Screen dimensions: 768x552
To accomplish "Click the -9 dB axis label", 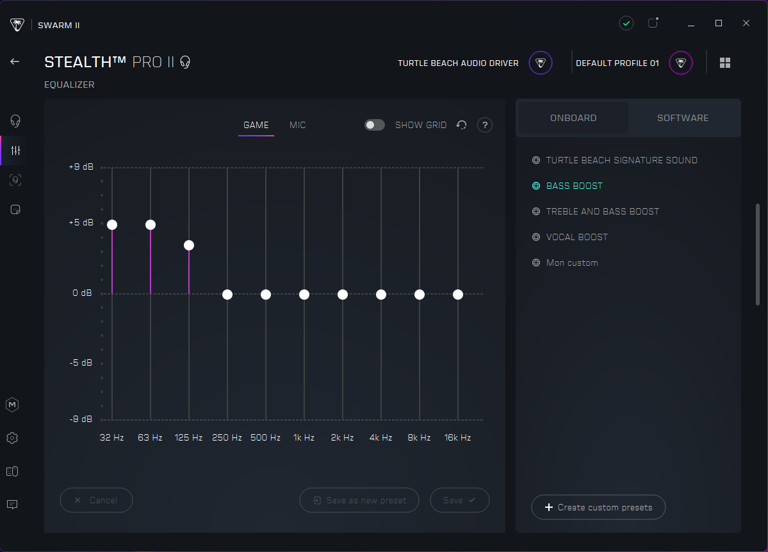I will (x=81, y=419).
